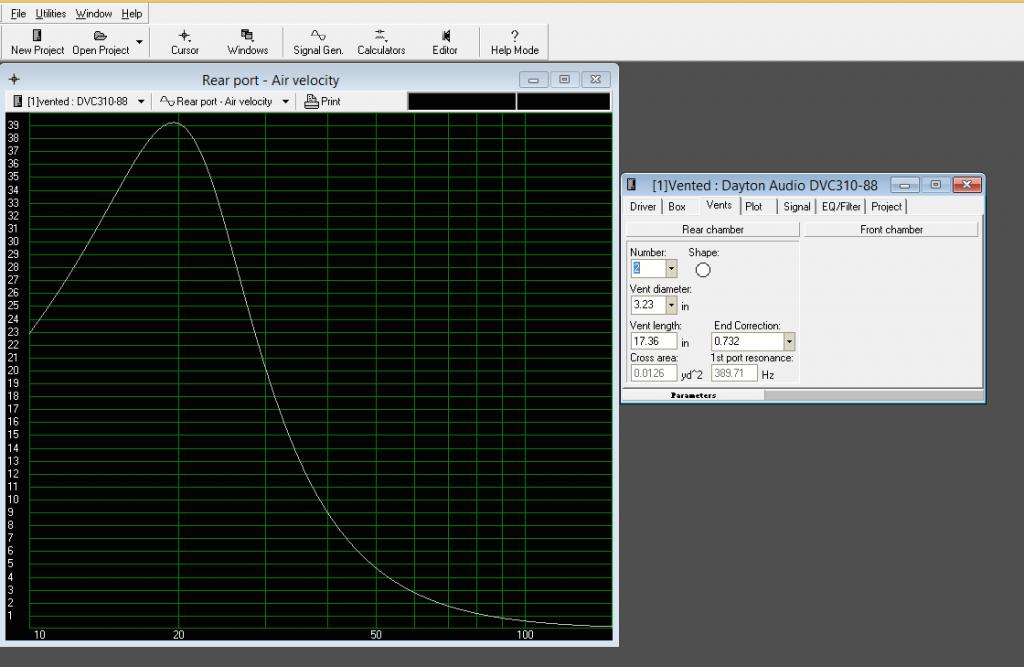
Task: Click the Rear chamber header button
Action: pos(712,229)
